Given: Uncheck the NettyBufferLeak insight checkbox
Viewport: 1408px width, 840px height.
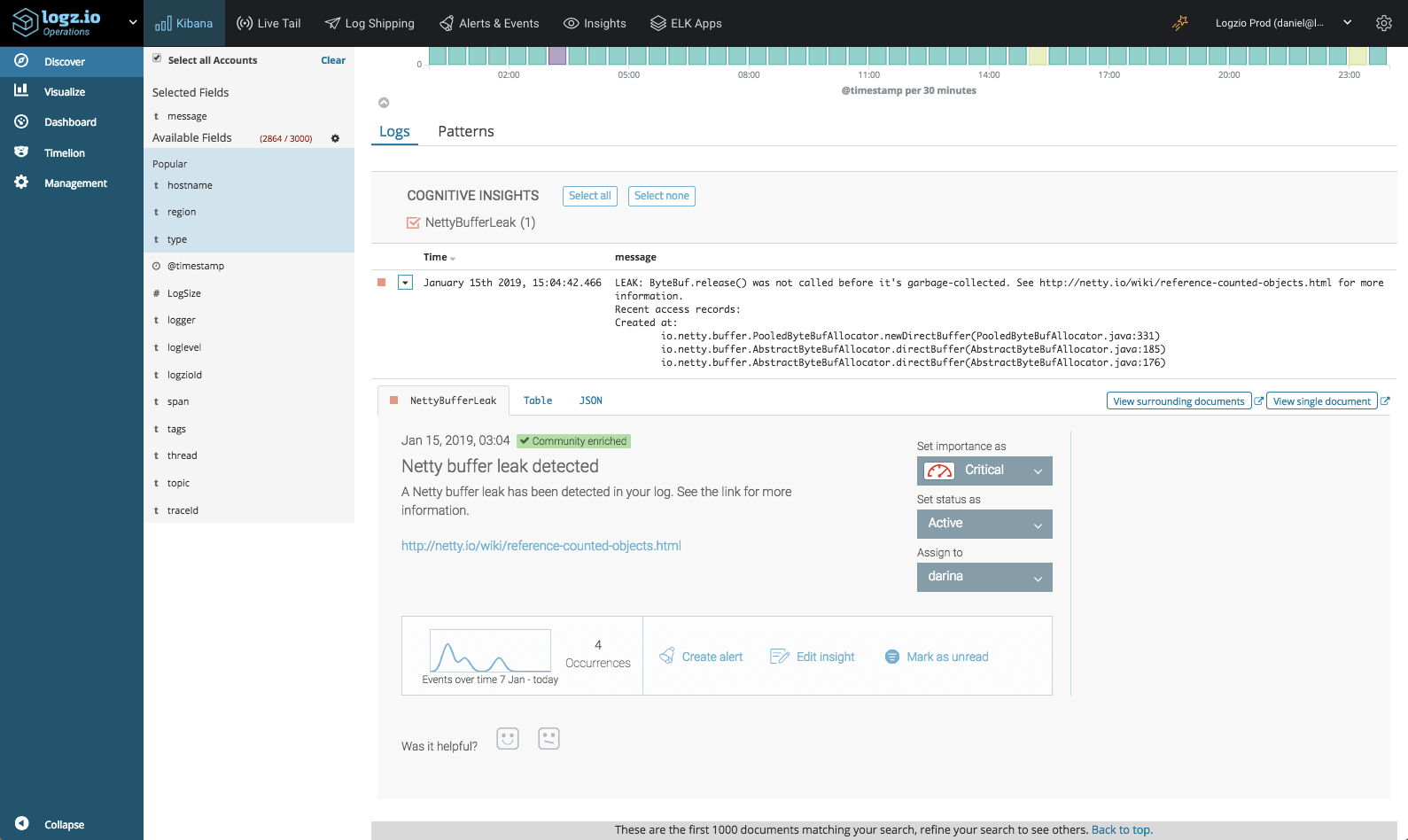Looking at the screenshot, I should click(x=413, y=222).
